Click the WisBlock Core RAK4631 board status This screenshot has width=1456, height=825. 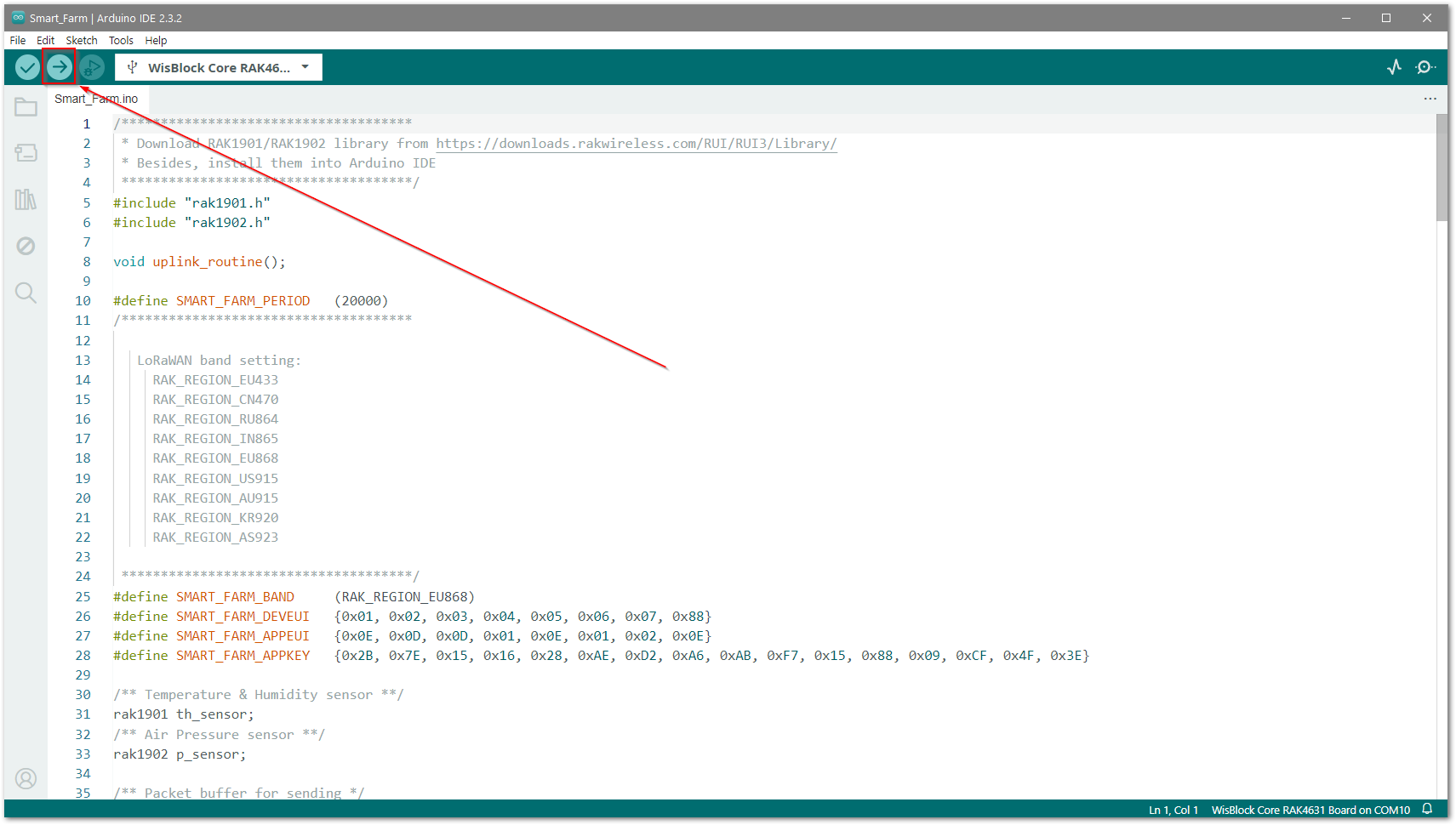pos(1310,810)
